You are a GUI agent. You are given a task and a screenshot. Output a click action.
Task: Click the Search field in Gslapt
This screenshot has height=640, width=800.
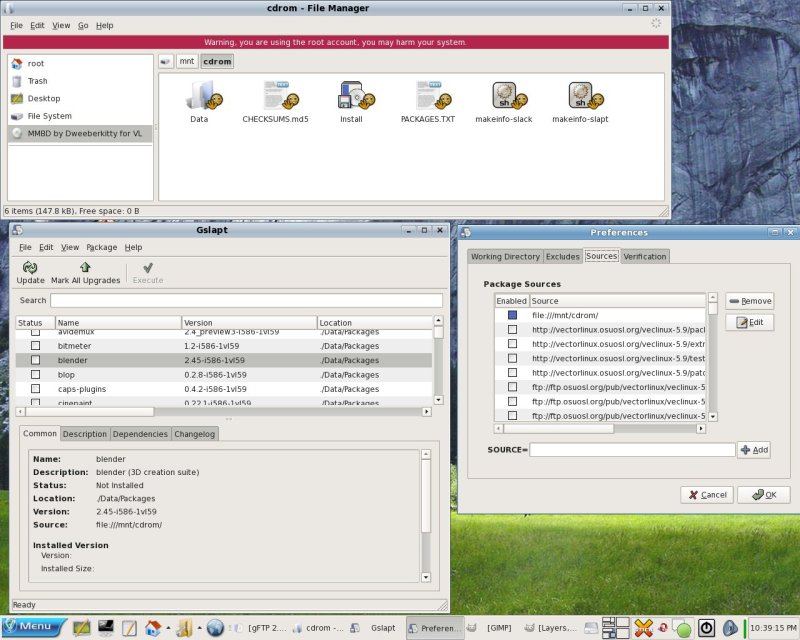tap(246, 300)
